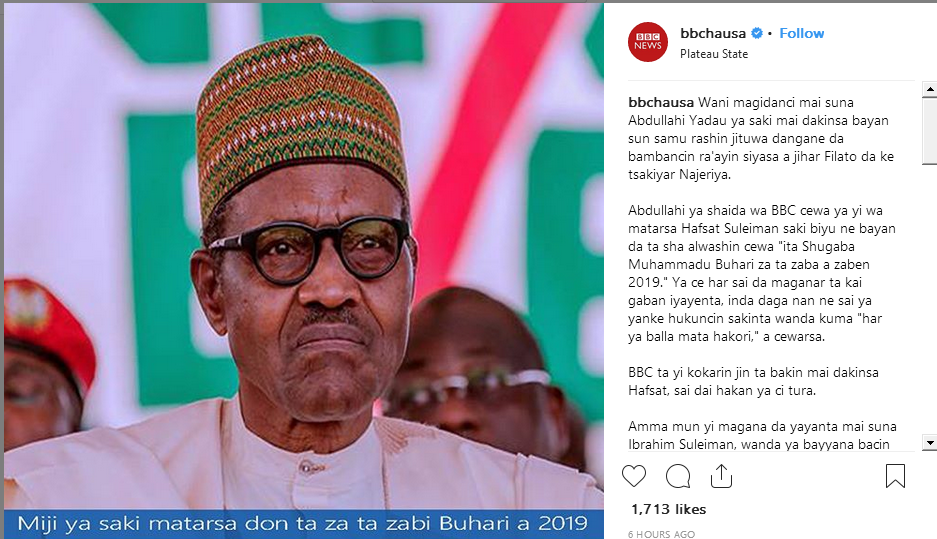Click the bold bbchausa name in the caption
This screenshot has height=539, width=937.
point(661,103)
